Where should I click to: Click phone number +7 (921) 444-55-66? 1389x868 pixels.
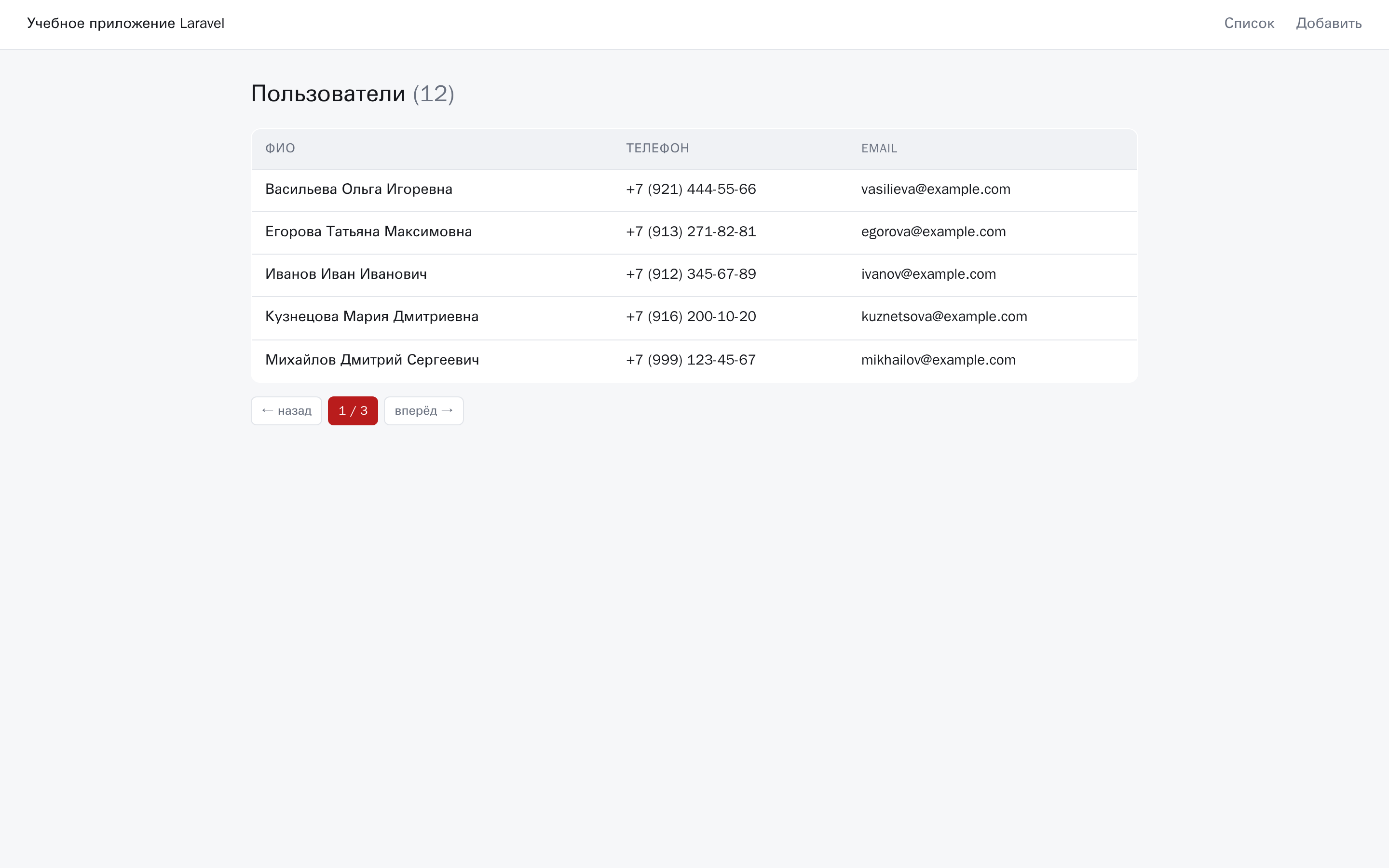(x=691, y=190)
